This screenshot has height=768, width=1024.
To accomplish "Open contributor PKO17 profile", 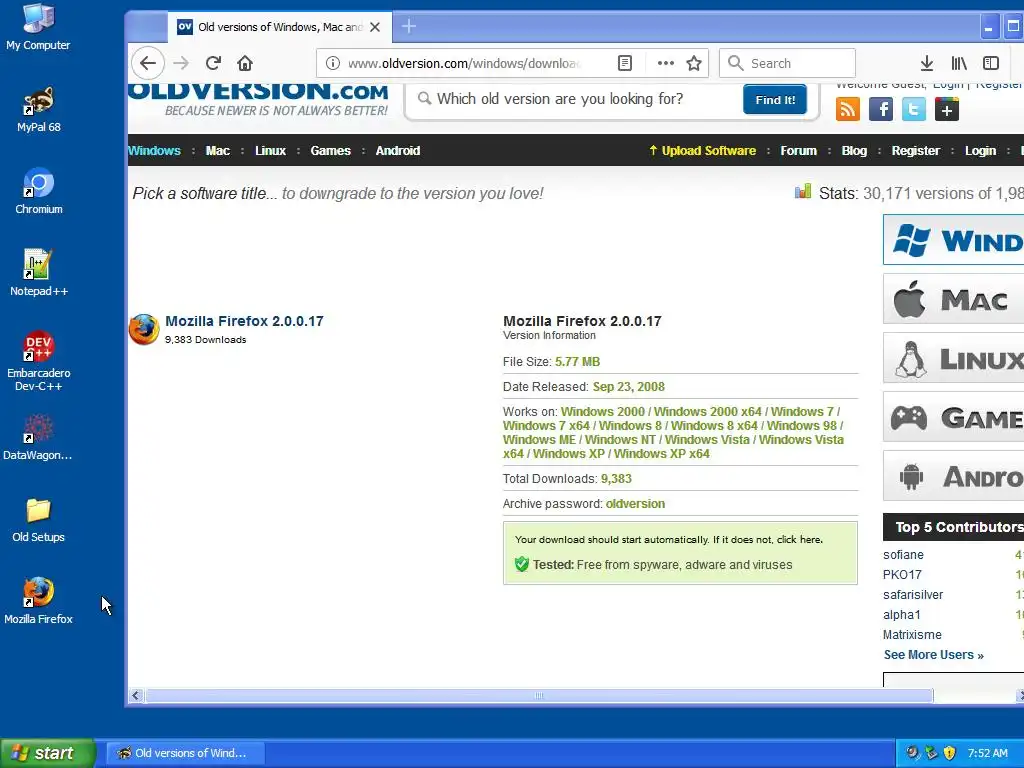I will (902, 575).
